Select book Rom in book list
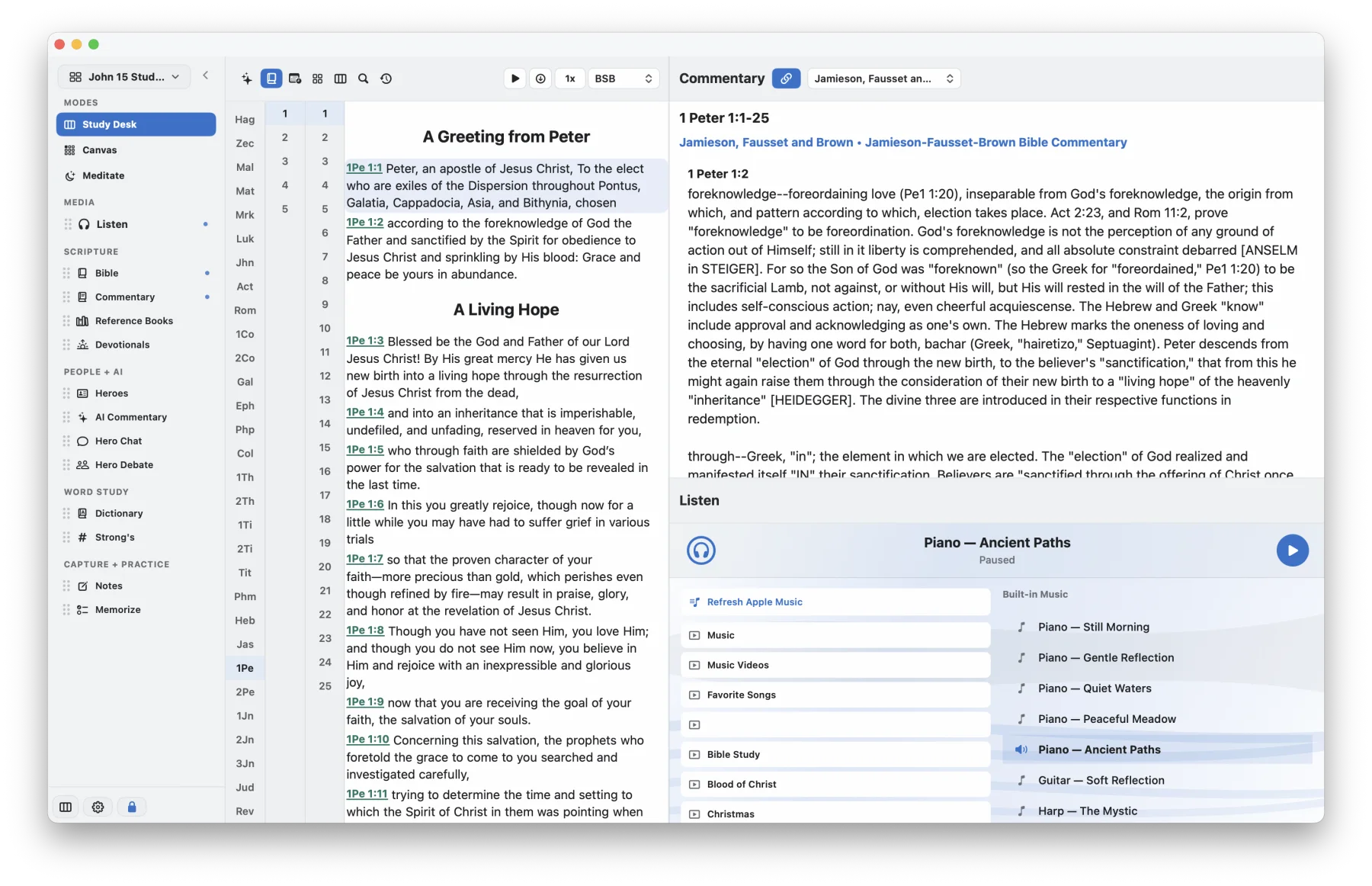1372x886 pixels. pos(245,310)
